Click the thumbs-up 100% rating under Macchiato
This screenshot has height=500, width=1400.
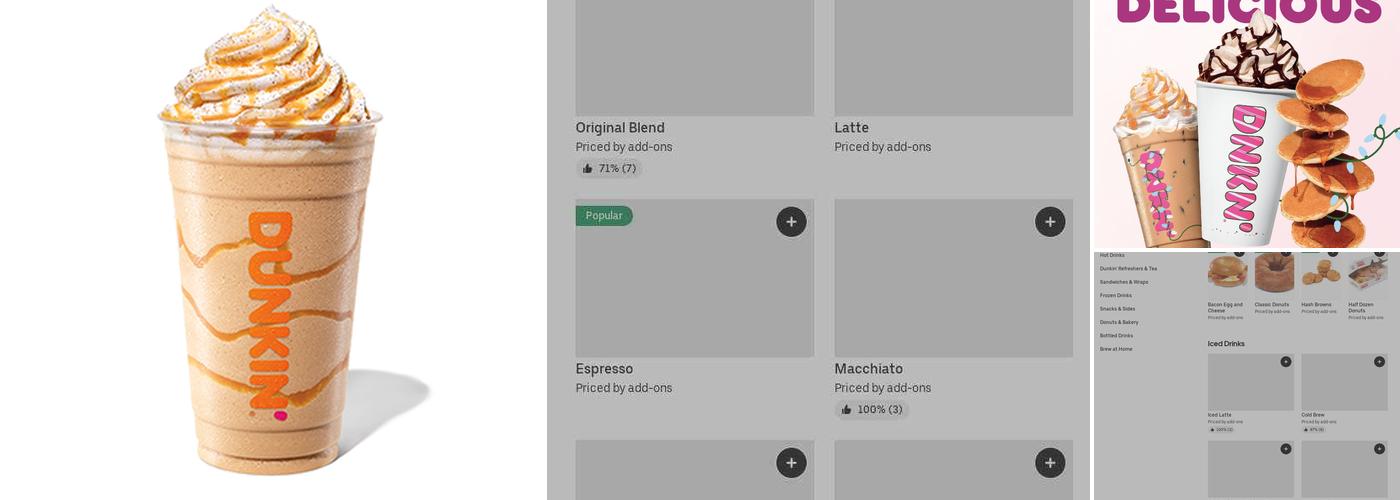click(x=872, y=410)
